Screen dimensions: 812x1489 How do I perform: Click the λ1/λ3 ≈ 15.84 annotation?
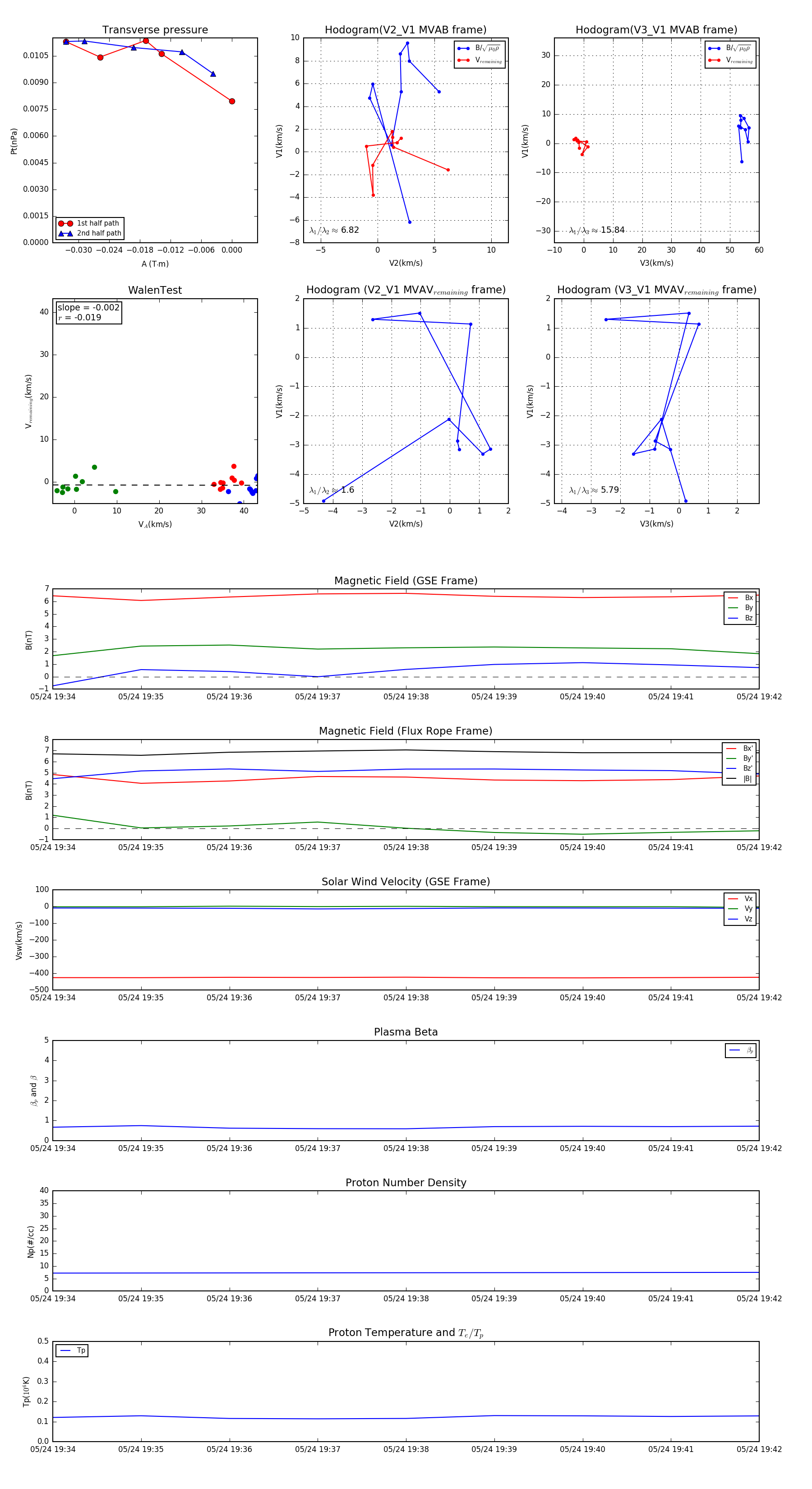[596, 230]
